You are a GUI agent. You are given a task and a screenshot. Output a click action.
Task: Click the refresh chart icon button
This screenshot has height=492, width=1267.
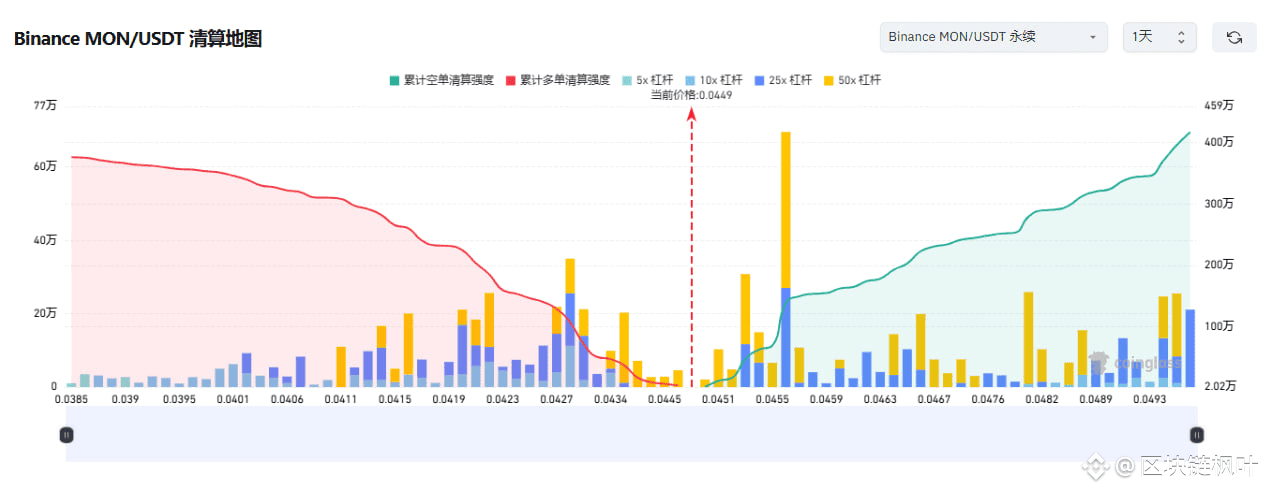point(1234,37)
